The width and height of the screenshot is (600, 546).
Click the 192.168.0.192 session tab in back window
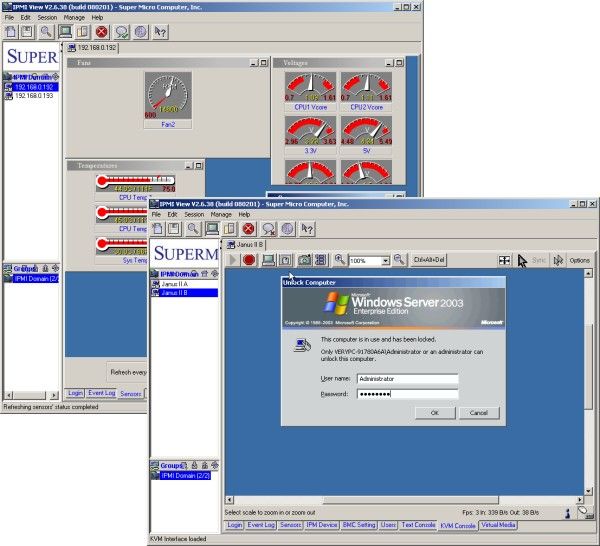[93, 48]
